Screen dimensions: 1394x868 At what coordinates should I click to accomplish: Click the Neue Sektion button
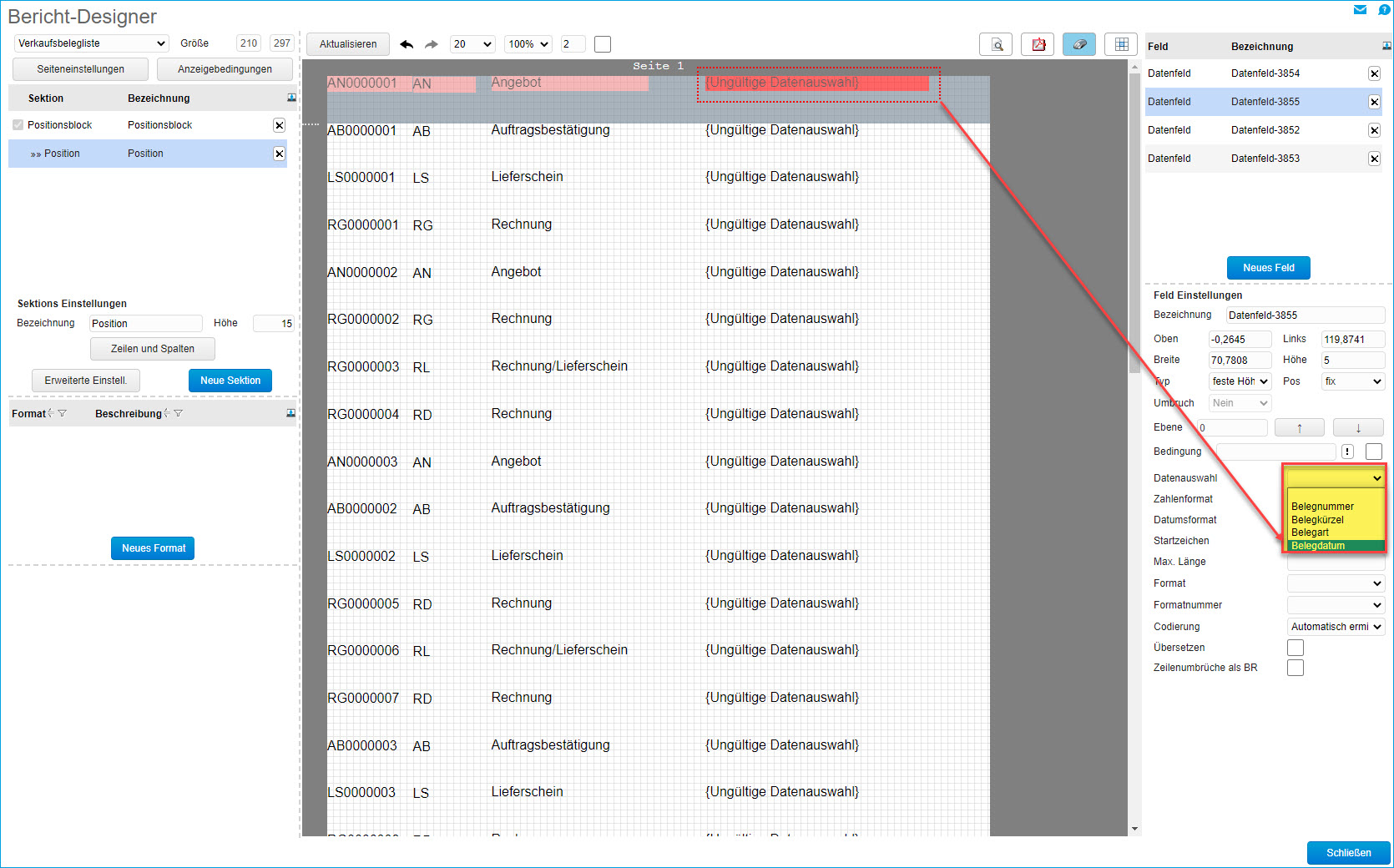pos(230,381)
